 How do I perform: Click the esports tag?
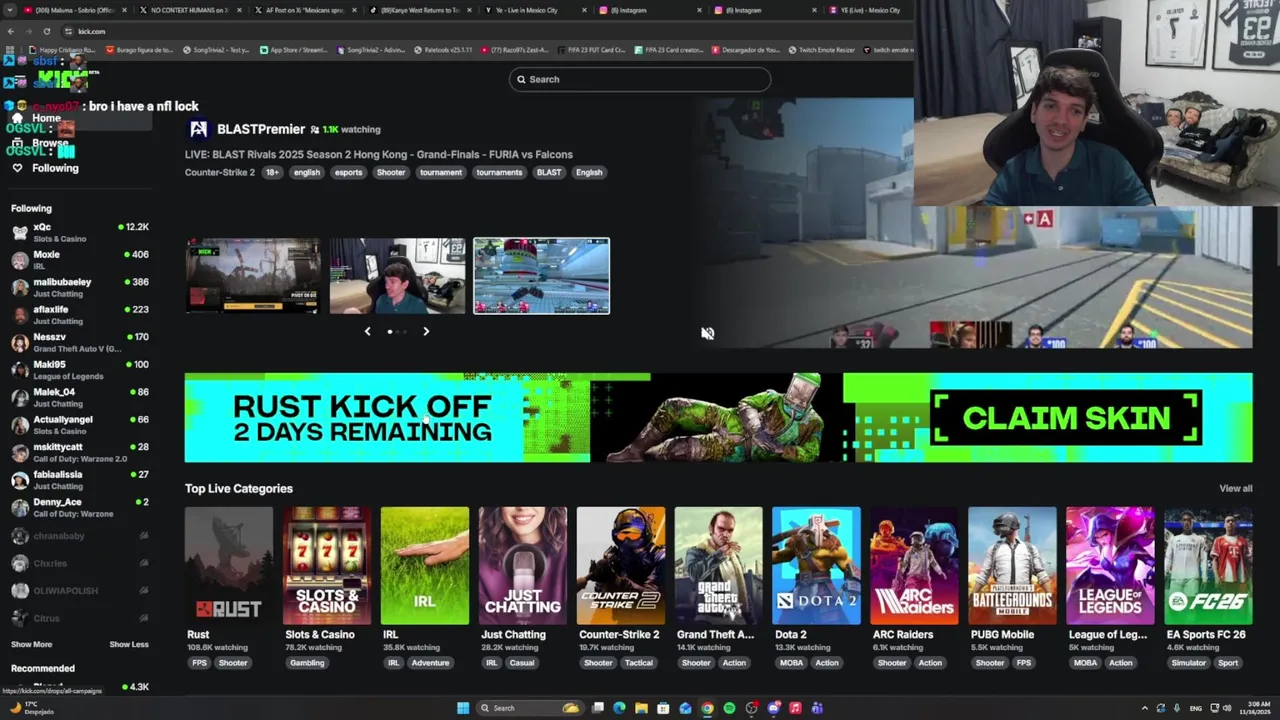(348, 172)
